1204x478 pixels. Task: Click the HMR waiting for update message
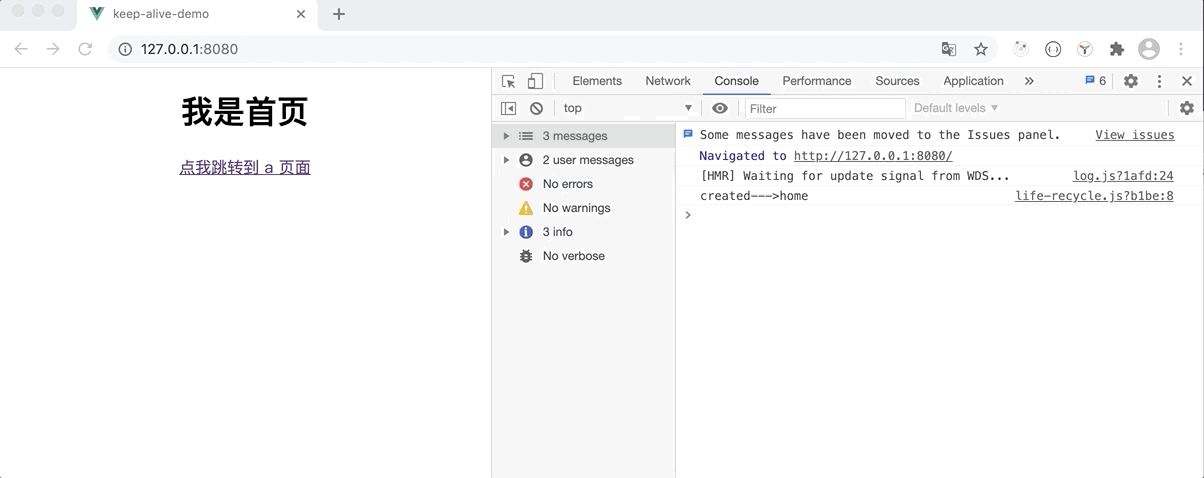click(855, 176)
